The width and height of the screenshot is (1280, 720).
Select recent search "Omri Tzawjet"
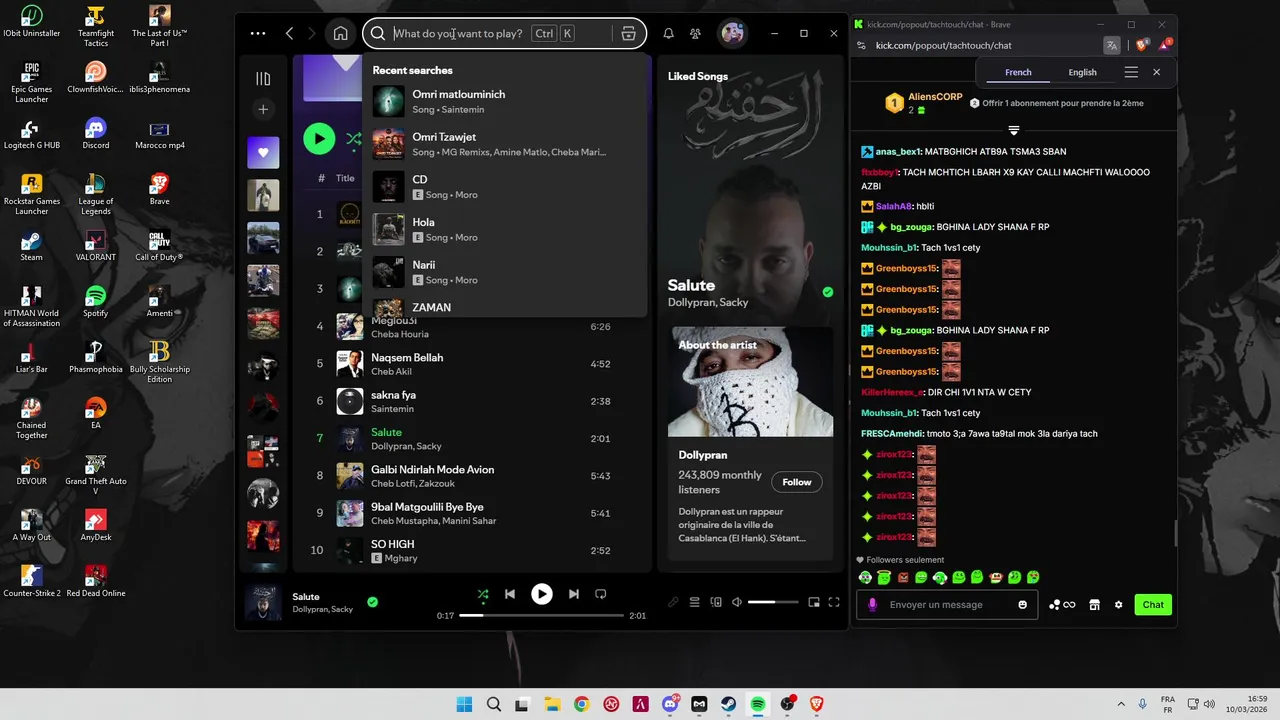pos(505,144)
